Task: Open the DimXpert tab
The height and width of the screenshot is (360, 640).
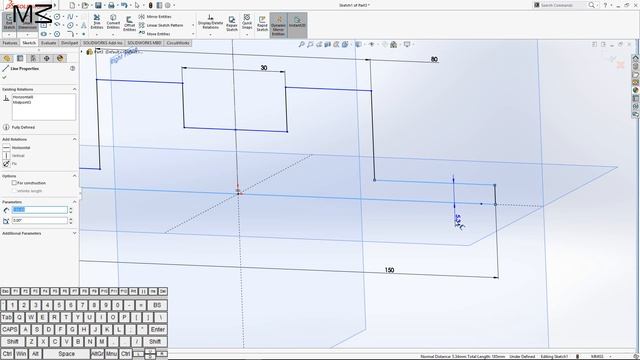Action: (69, 43)
